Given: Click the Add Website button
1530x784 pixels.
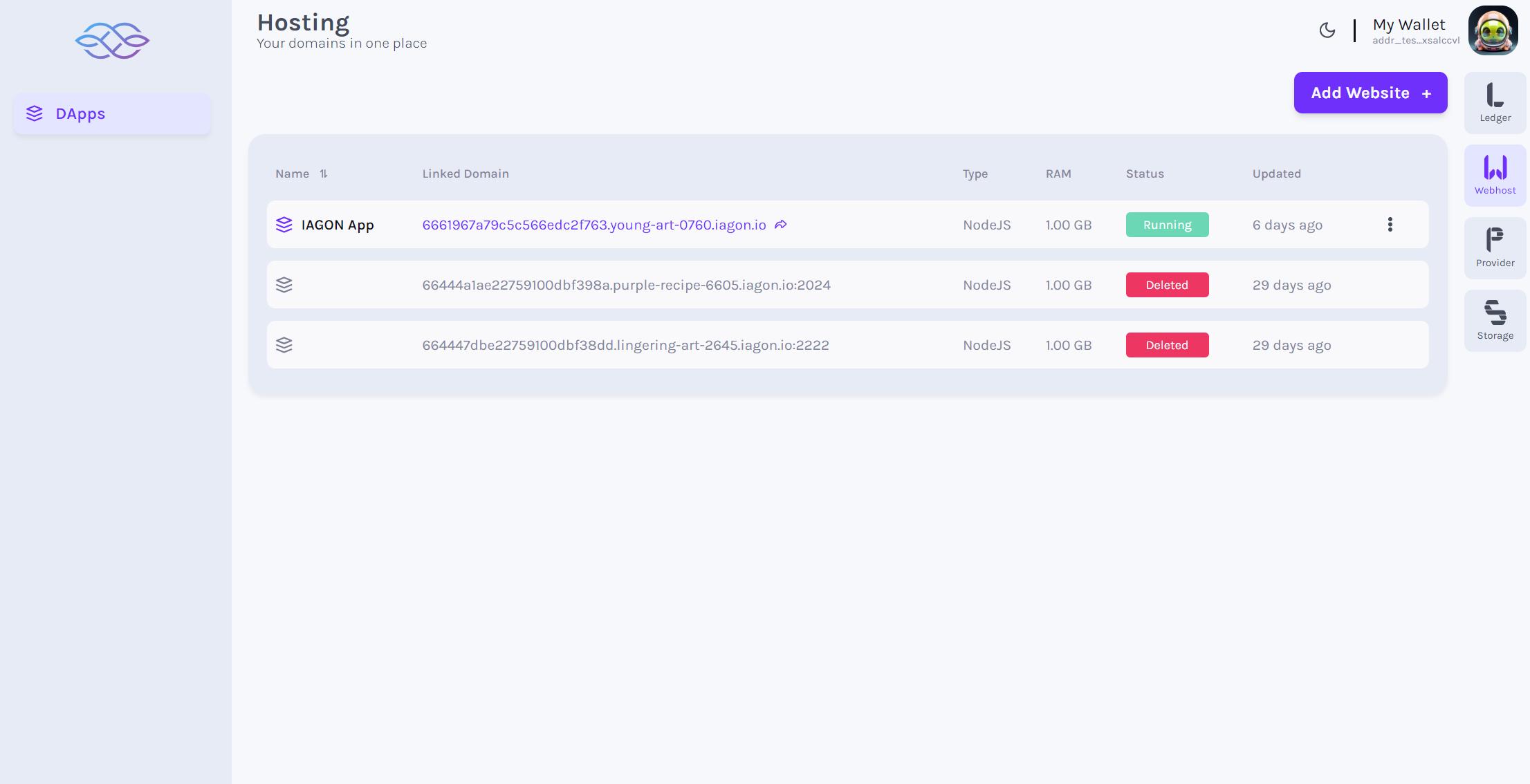Looking at the screenshot, I should click(x=1370, y=93).
